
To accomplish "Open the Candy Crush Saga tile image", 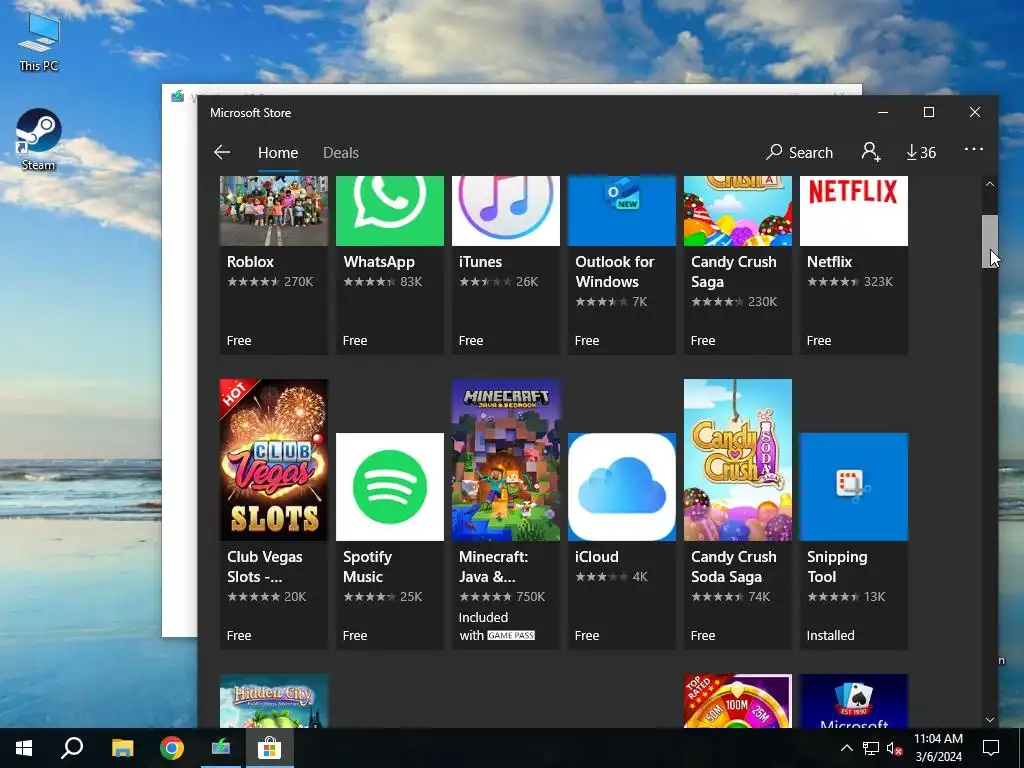I will (738, 211).
